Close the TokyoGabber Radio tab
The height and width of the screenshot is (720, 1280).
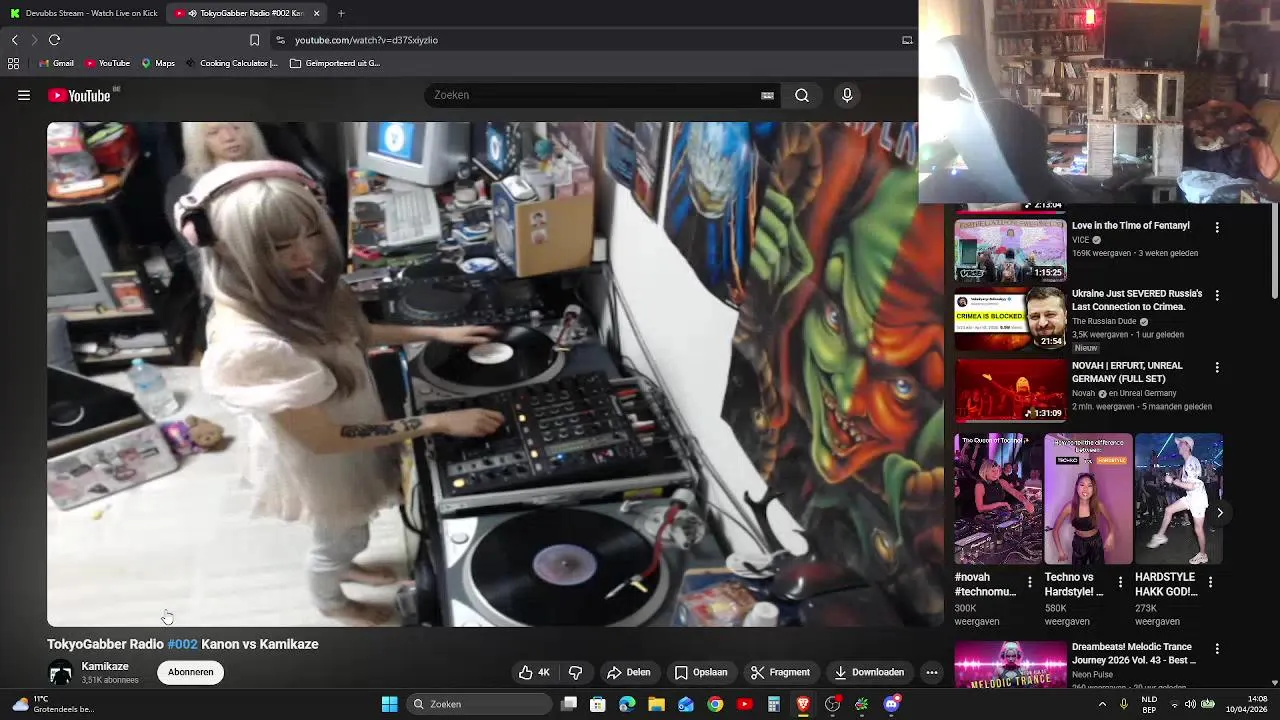tap(317, 13)
